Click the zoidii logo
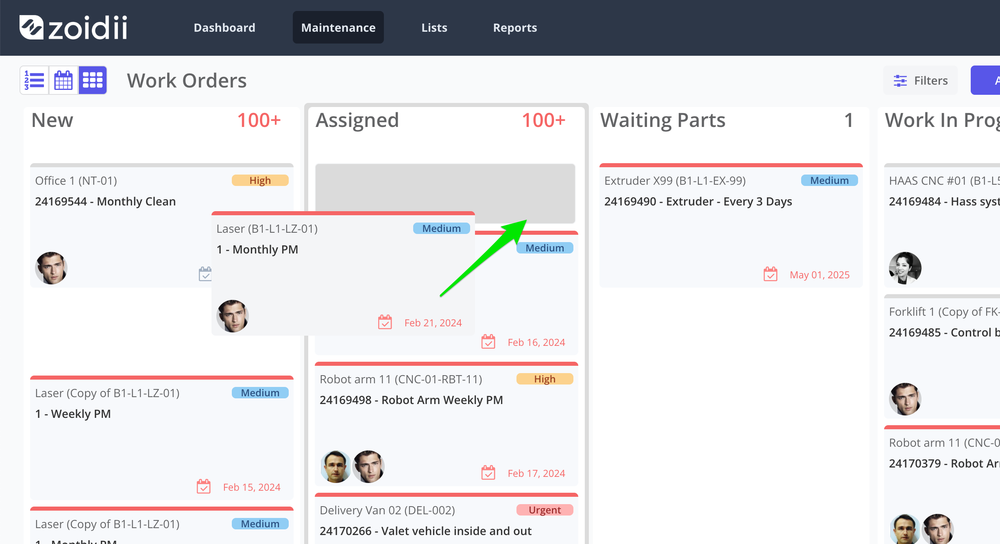The height and width of the screenshot is (544, 1000). pos(73,27)
